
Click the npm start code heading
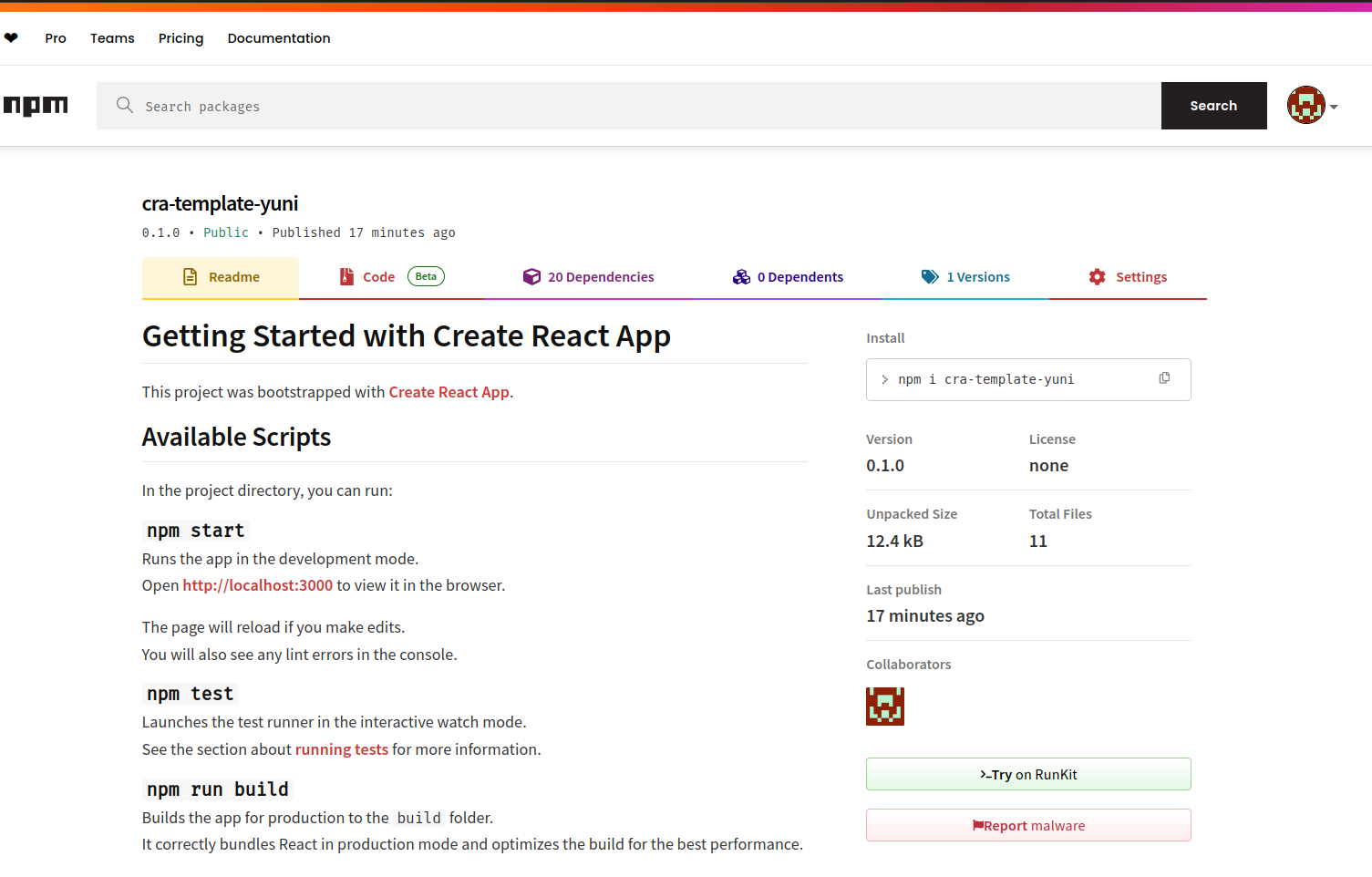click(x=196, y=531)
